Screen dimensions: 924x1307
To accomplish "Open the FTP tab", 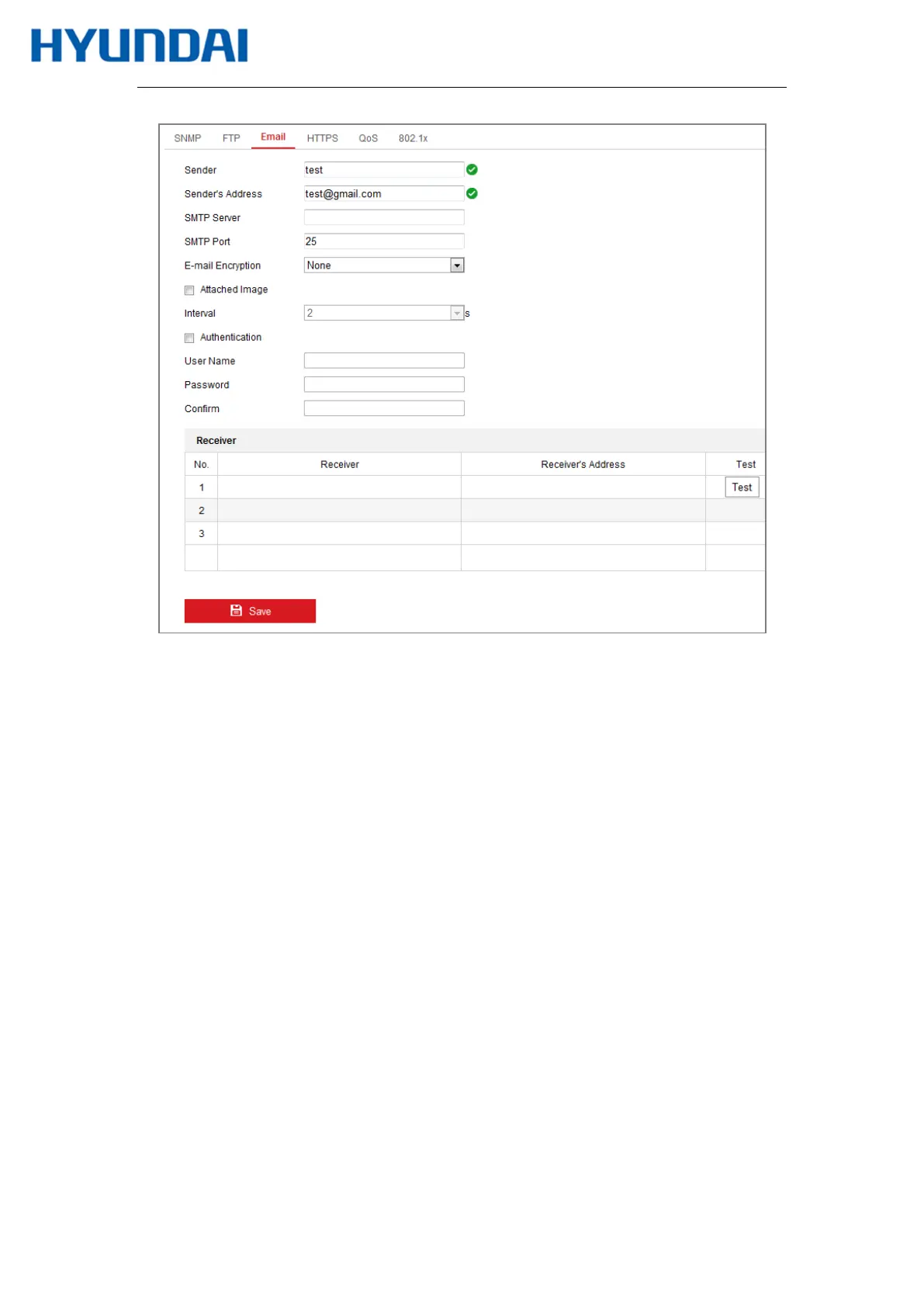I will tap(231, 138).
